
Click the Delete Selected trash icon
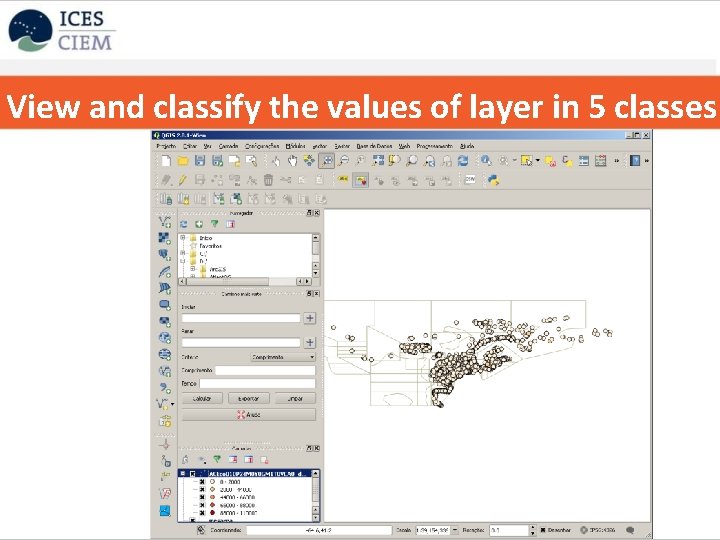coord(269,180)
